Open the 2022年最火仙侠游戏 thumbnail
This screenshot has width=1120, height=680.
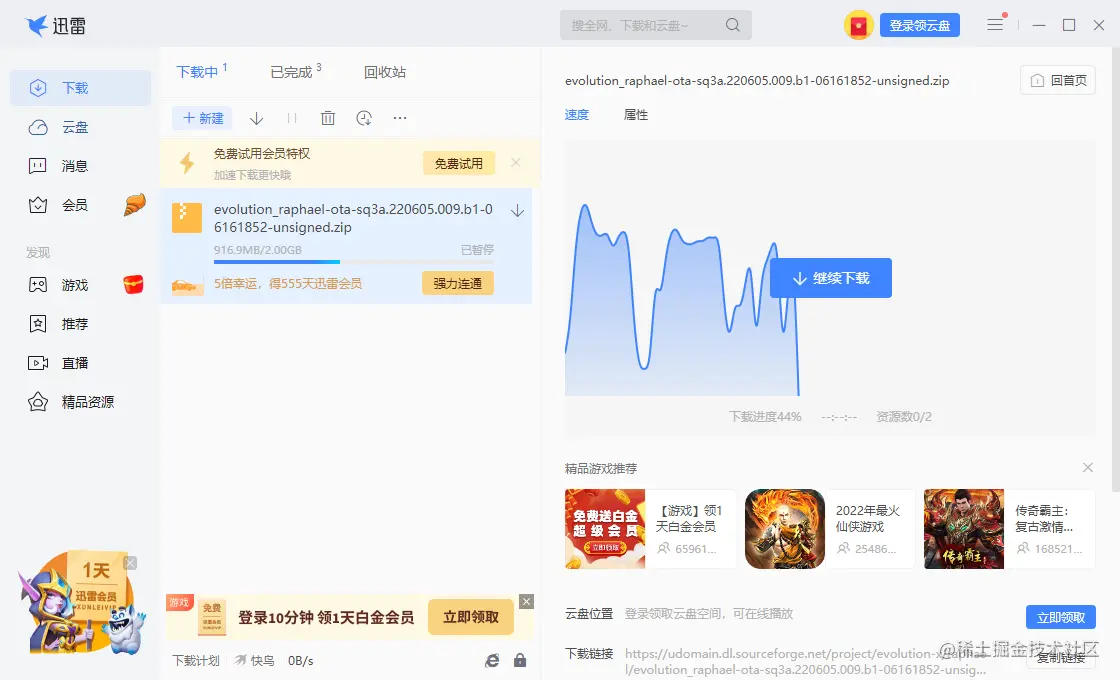click(x=785, y=529)
